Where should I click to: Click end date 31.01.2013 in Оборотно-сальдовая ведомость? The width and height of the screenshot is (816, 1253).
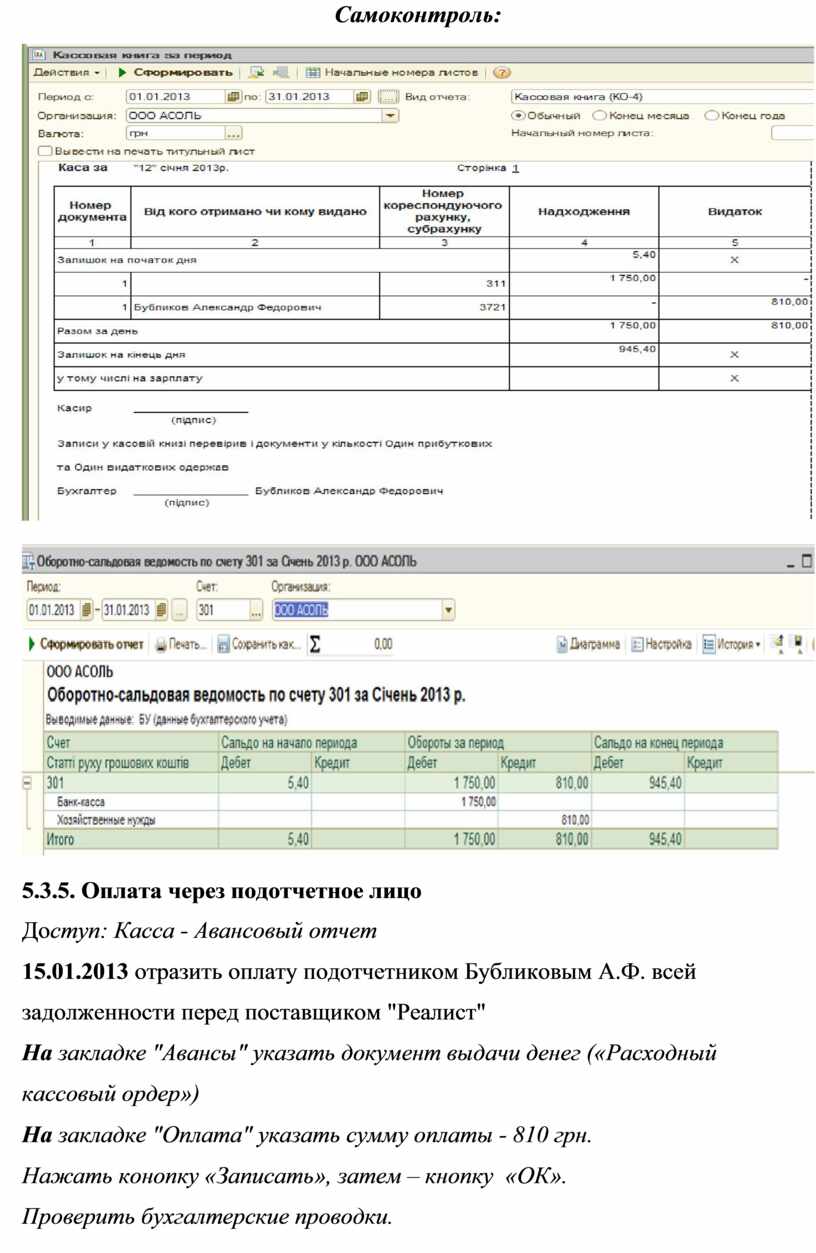tap(128, 609)
